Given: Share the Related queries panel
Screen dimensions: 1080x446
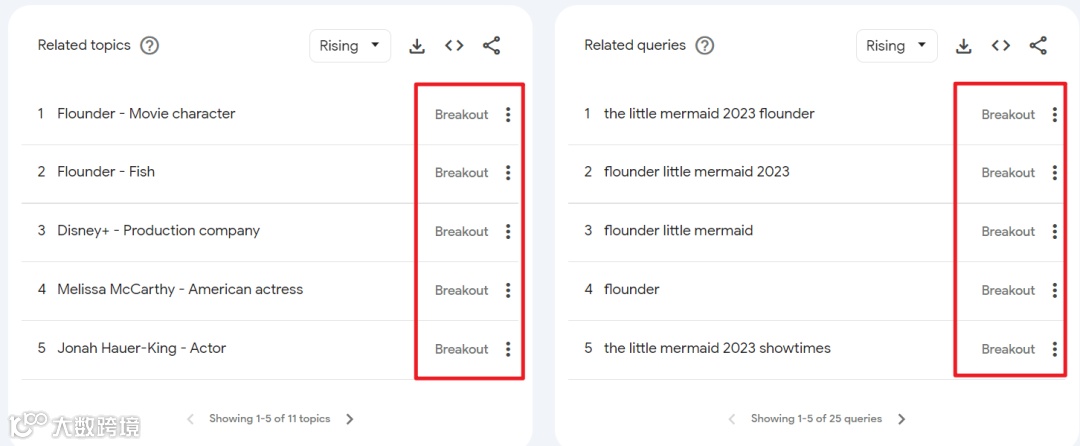Looking at the screenshot, I should pos(1038,46).
